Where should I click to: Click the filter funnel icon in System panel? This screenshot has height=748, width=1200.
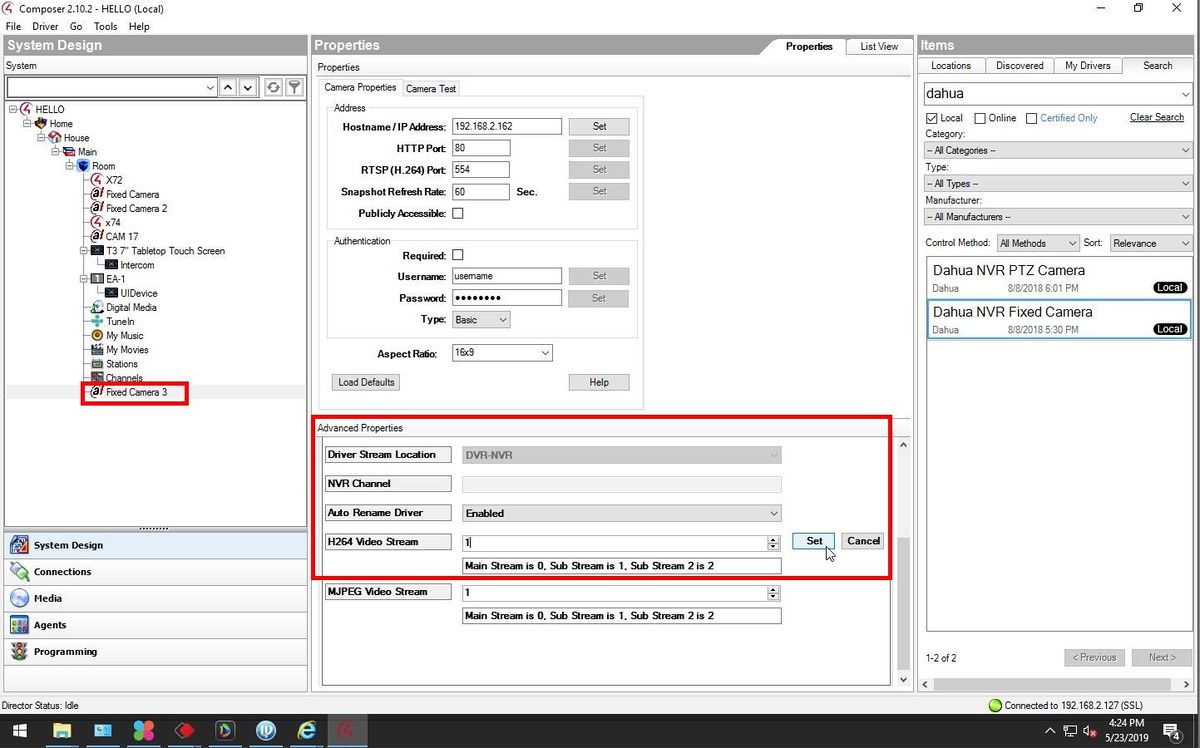tap(294, 88)
